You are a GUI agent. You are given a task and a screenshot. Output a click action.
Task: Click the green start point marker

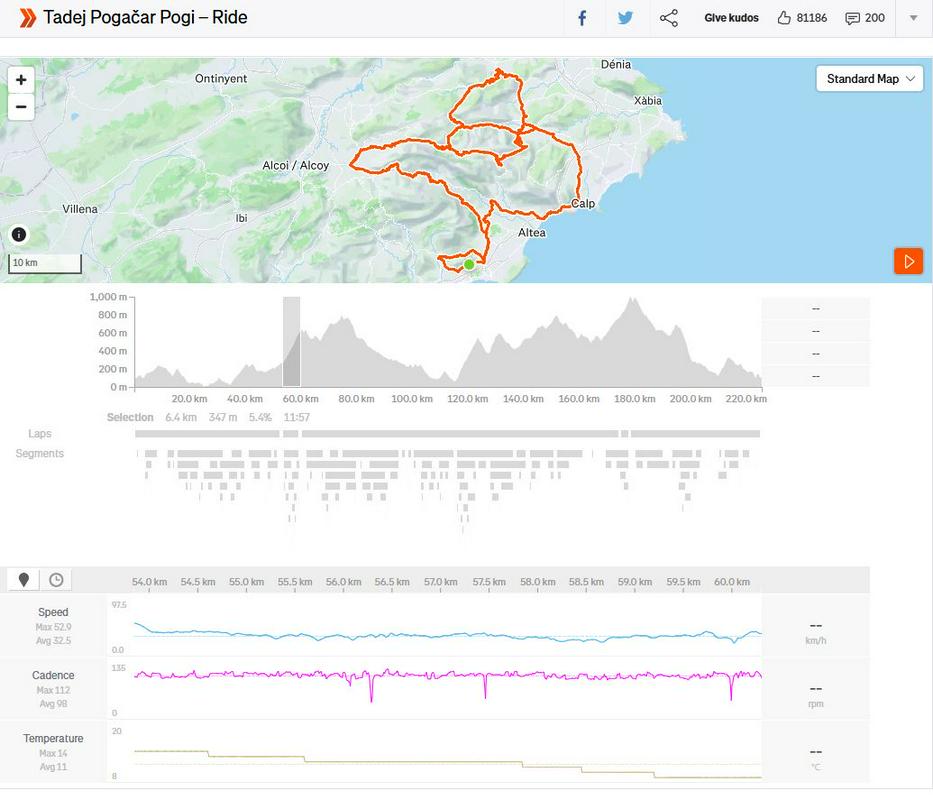(x=469, y=264)
